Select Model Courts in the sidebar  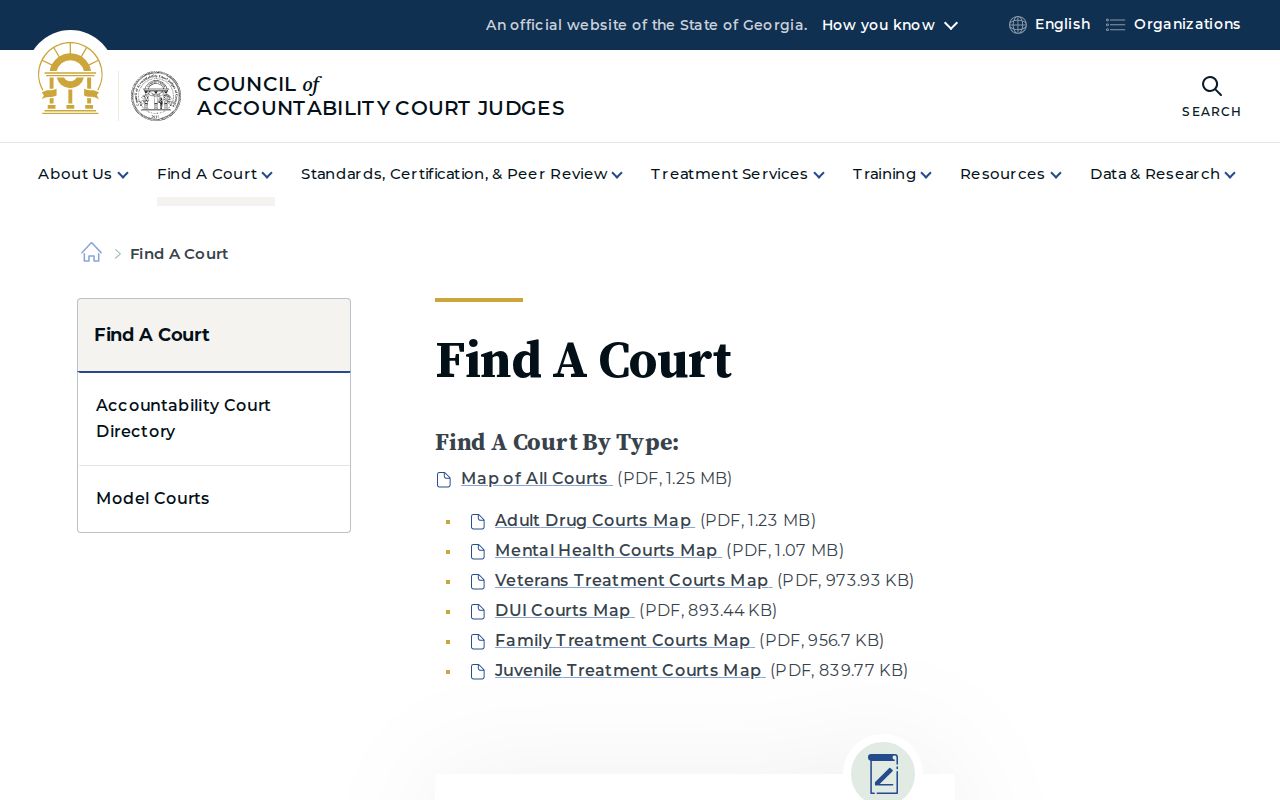pyautogui.click(x=214, y=498)
